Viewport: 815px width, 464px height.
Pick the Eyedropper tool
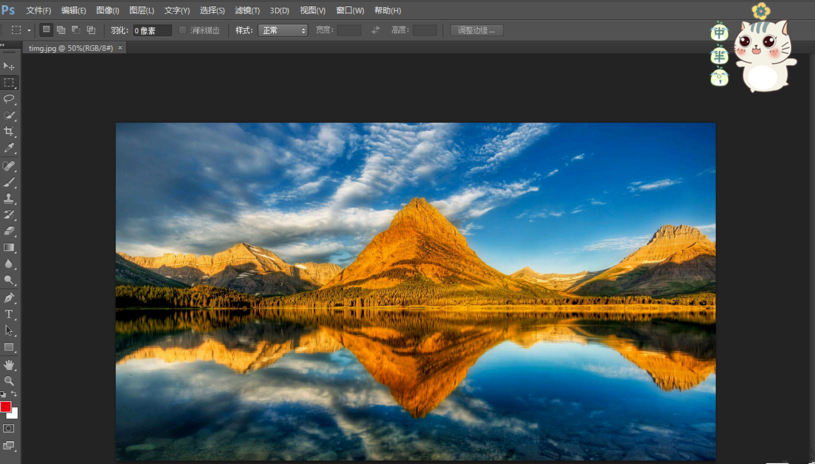coord(9,148)
